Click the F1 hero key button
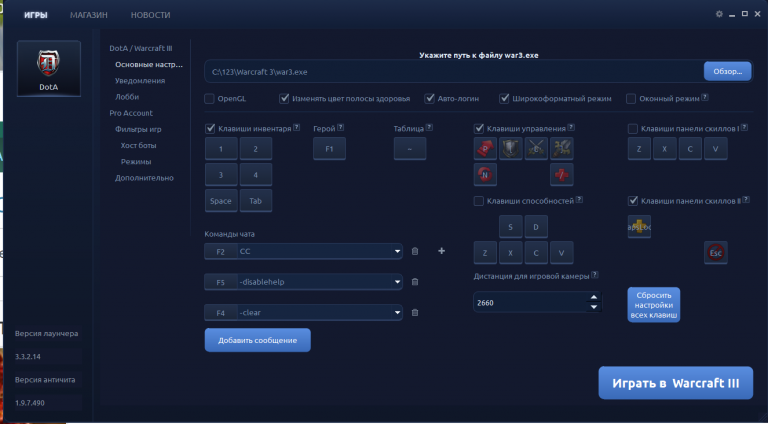 coord(330,148)
